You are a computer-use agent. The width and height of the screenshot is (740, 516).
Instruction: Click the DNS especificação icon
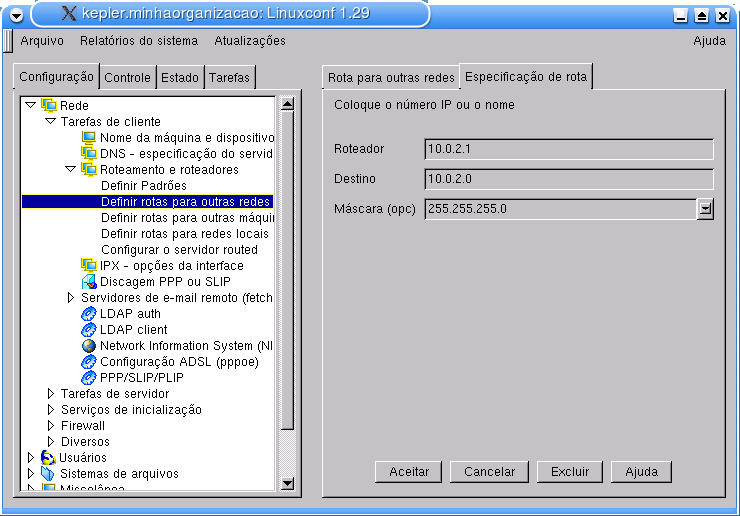coord(88,153)
